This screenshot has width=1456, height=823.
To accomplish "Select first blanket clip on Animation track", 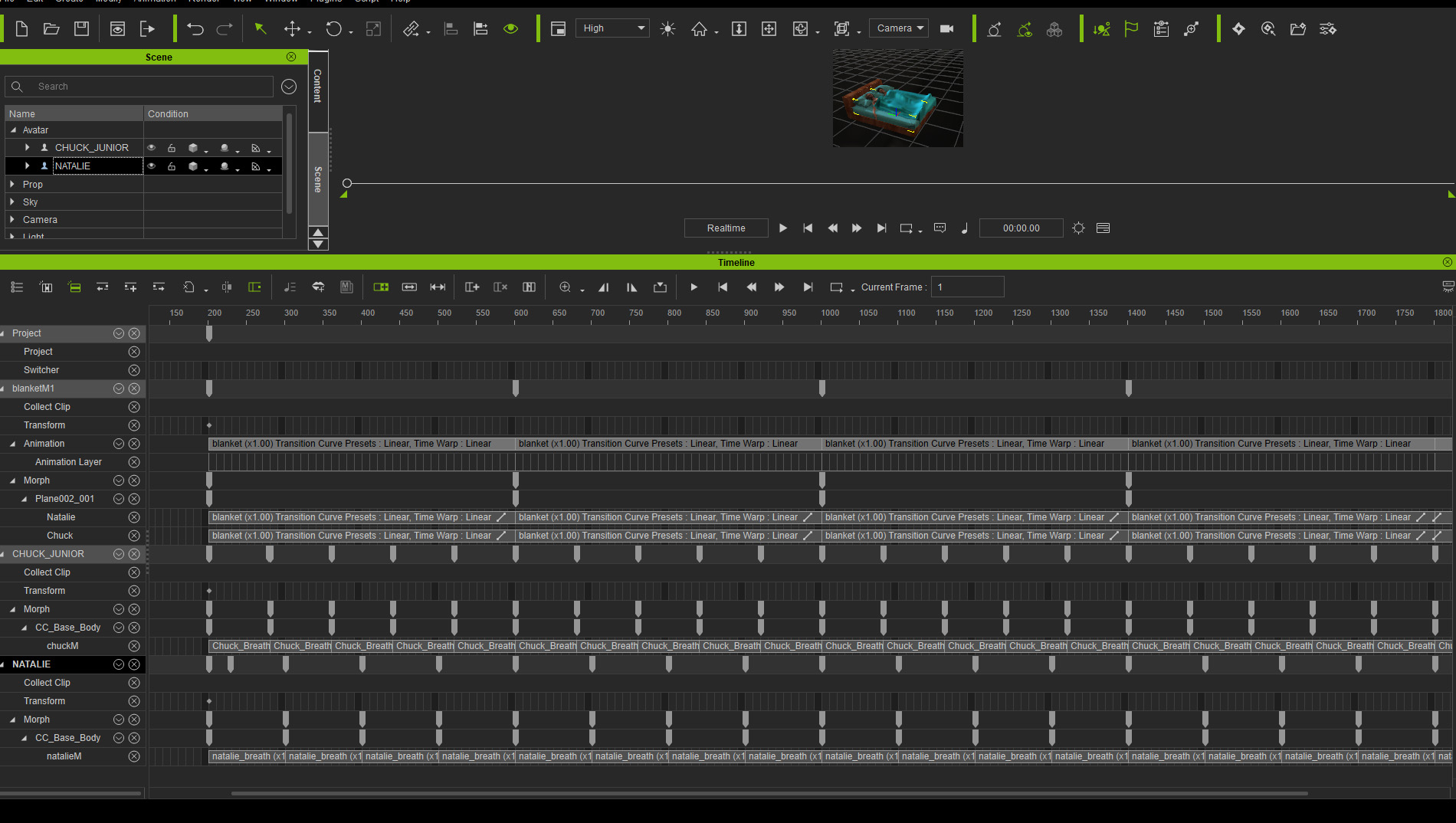I will coord(362,444).
